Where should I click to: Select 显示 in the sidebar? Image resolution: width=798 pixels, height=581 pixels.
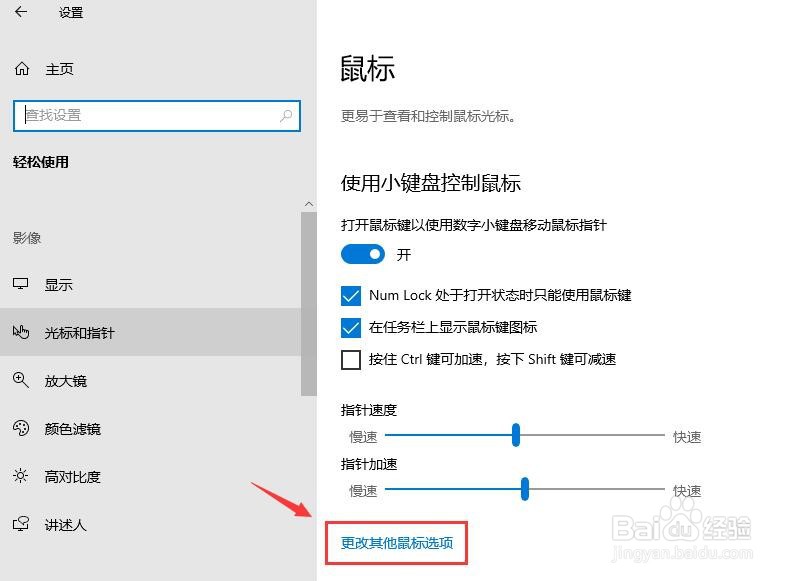(x=151, y=284)
